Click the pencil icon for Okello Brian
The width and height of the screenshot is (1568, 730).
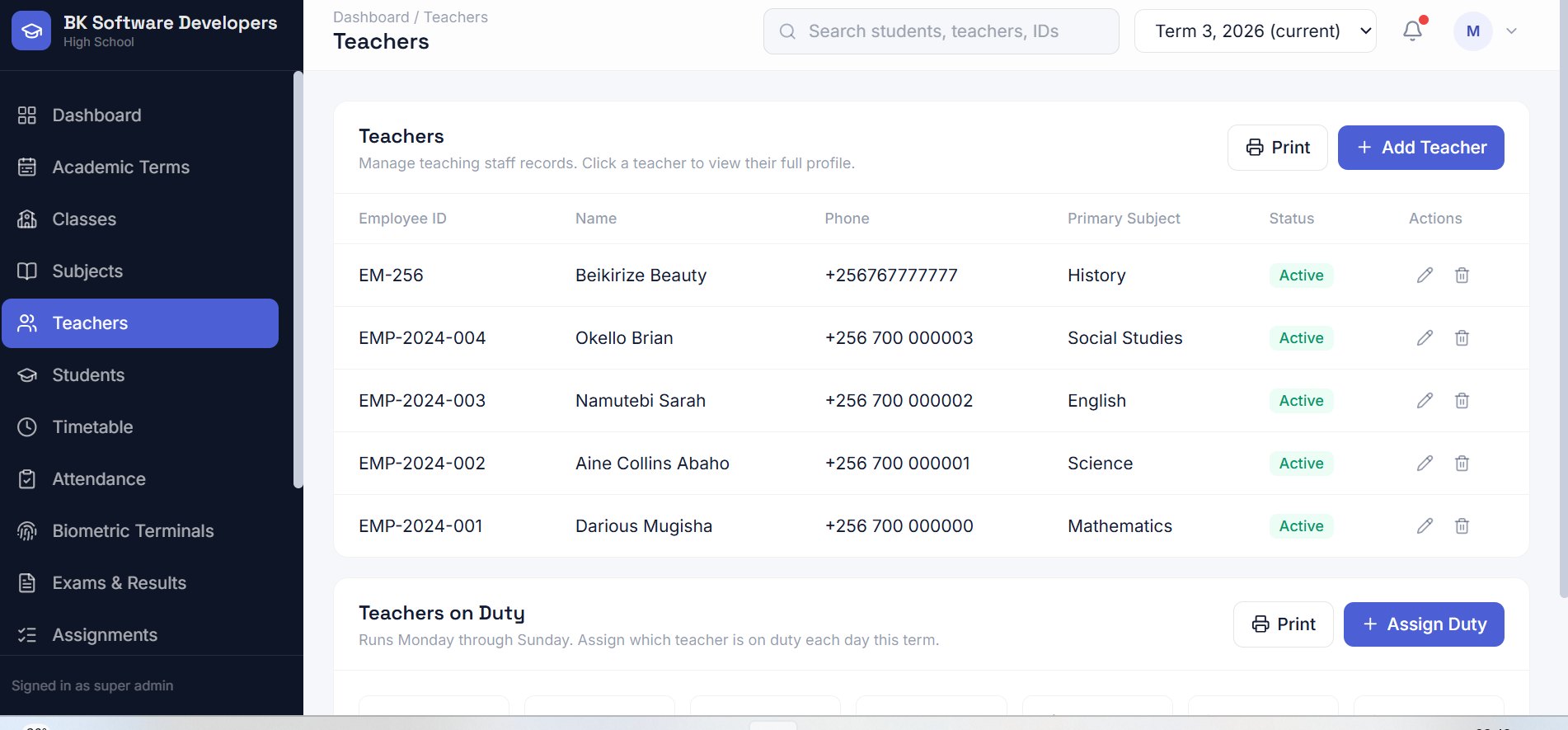(x=1425, y=338)
